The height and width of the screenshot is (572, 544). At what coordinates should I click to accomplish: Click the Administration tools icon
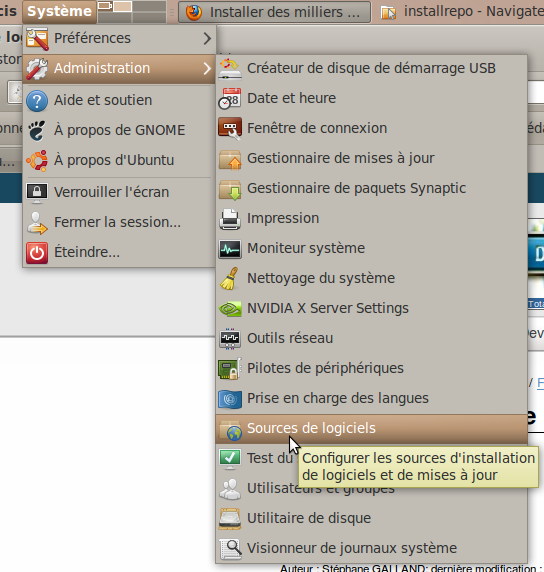pos(37,69)
